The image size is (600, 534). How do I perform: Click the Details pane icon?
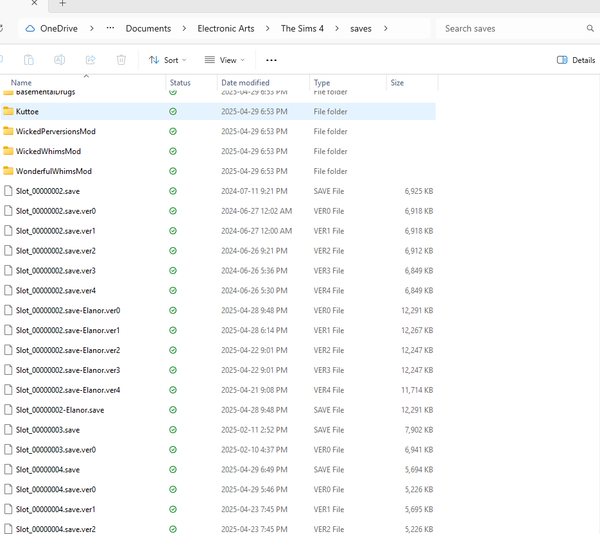click(x=562, y=60)
